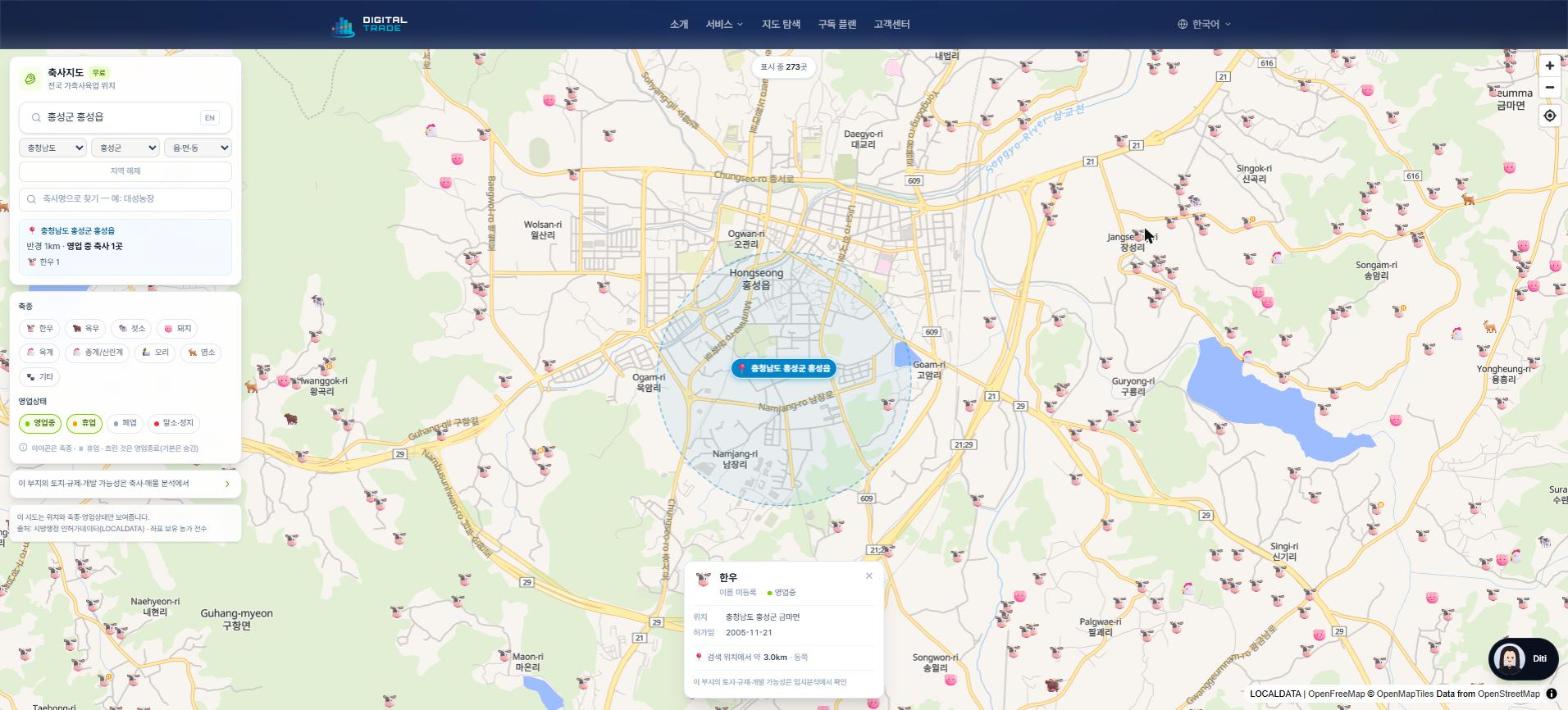Enable the 폐업 status filter
This screenshot has width=1568, height=710.
125,424
